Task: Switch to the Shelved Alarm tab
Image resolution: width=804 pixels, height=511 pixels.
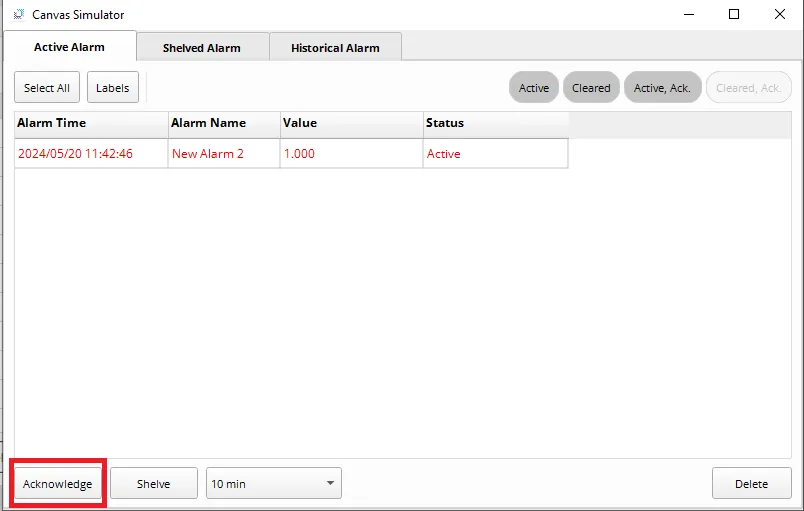Action: (202, 48)
